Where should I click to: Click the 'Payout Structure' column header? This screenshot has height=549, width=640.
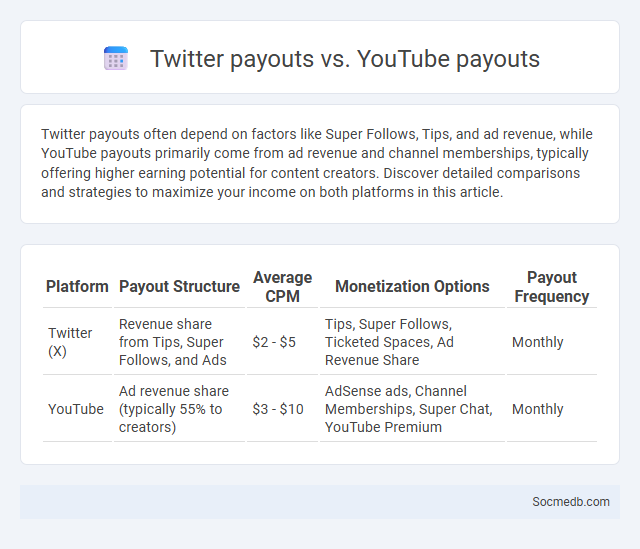tap(179, 287)
